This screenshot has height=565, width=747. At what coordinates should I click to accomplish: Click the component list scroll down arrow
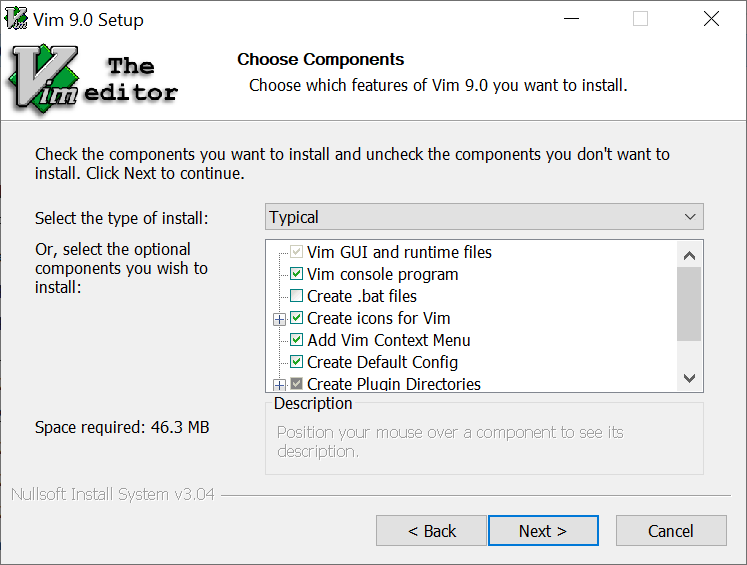(689, 378)
